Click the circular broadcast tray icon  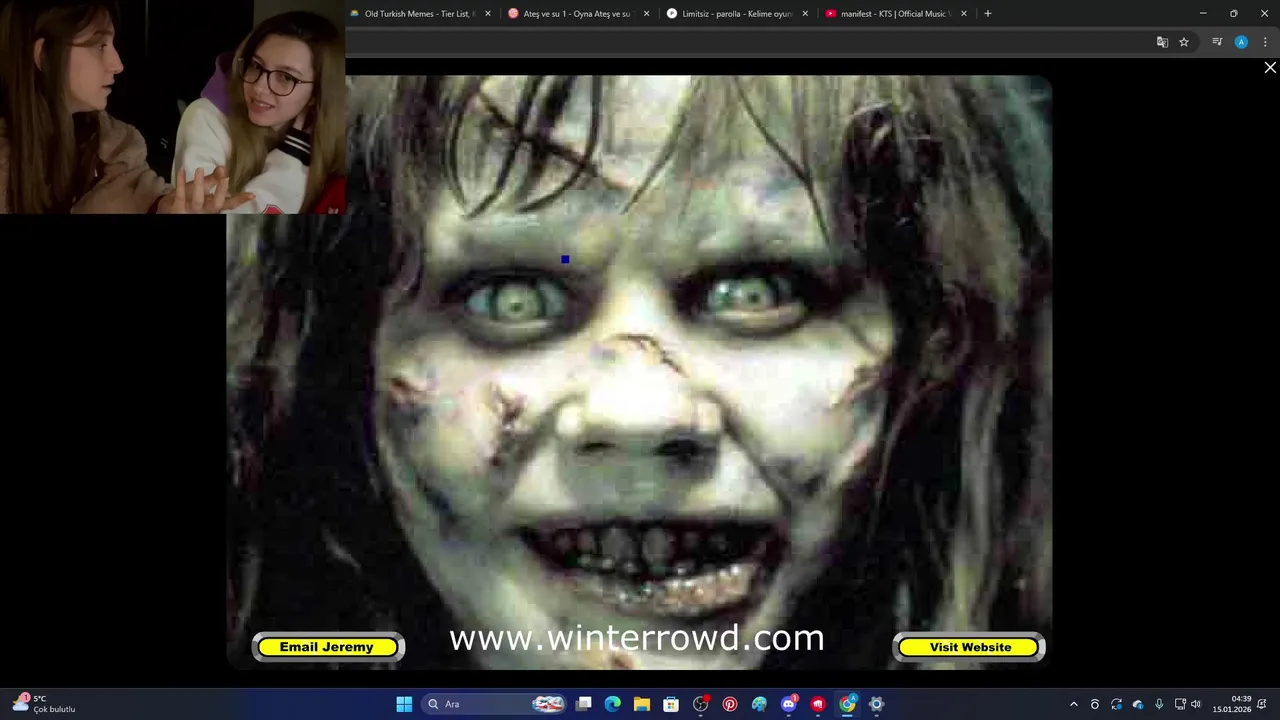point(1095,704)
